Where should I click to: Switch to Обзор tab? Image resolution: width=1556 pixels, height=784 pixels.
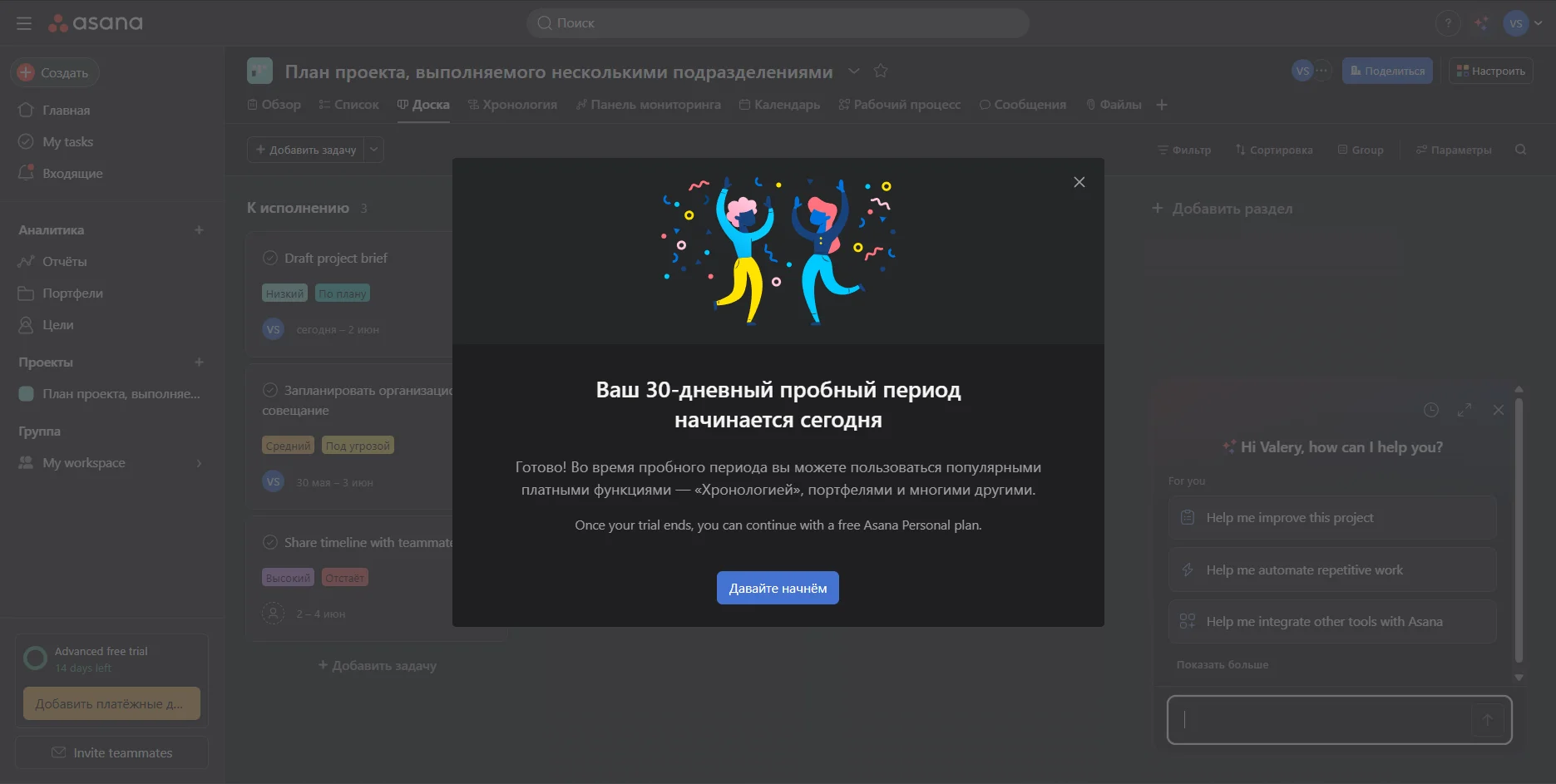[x=274, y=105]
